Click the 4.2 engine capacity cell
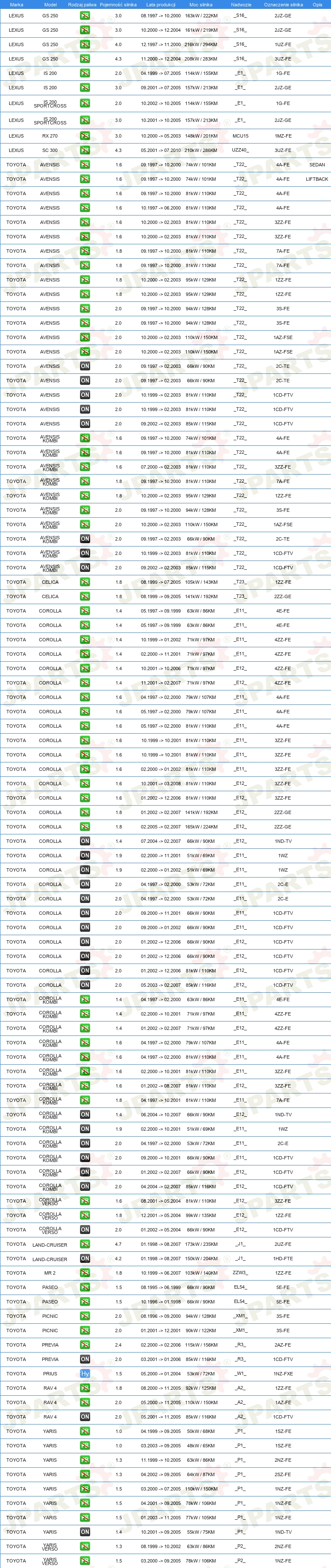This screenshot has width=331, height=1568. pos(119,1259)
